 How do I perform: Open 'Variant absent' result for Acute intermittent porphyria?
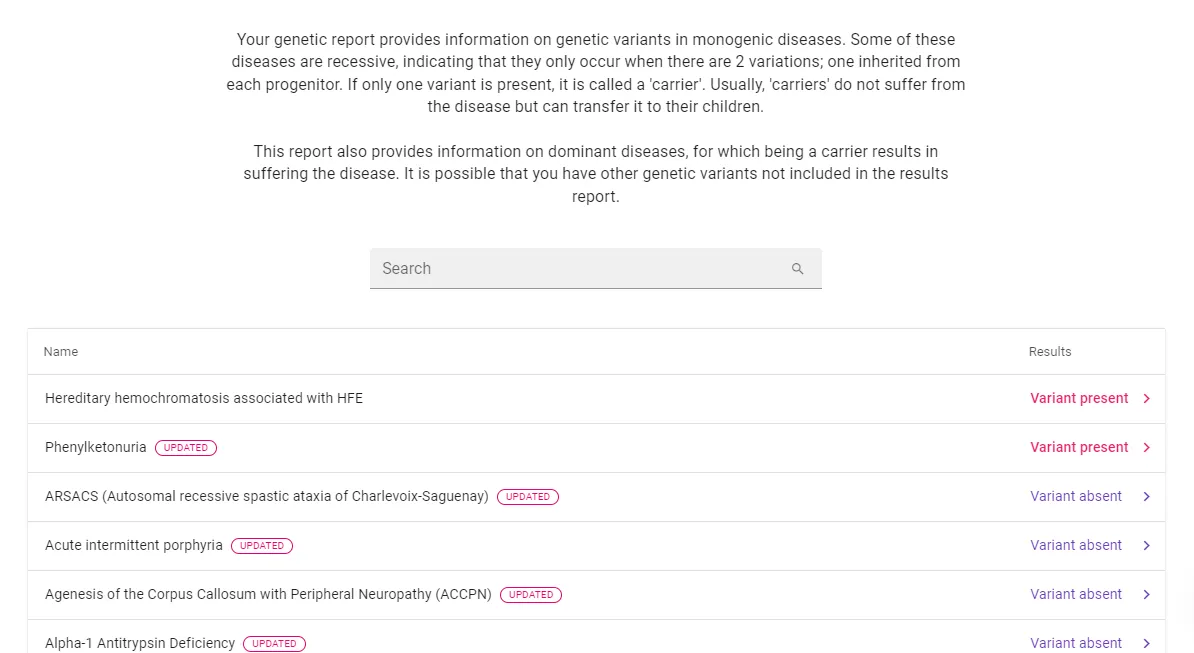tap(1076, 545)
